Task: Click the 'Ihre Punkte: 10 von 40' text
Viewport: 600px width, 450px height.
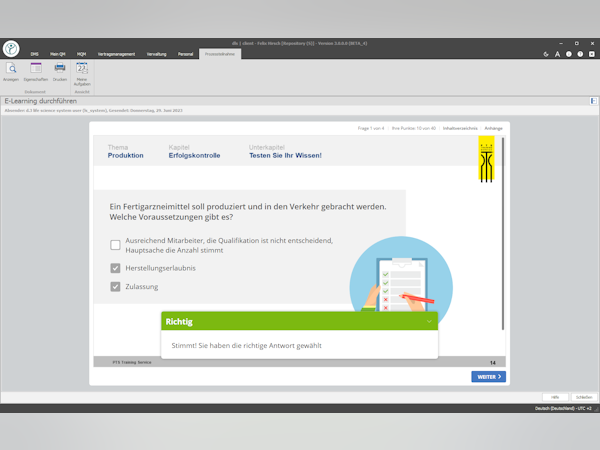Action: [x=414, y=129]
